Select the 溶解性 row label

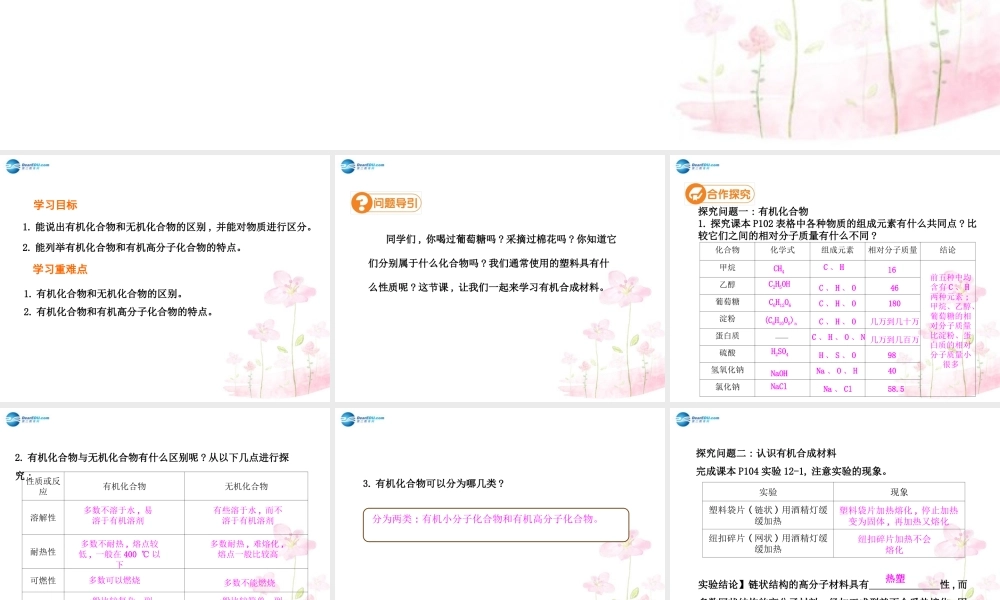(43, 518)
